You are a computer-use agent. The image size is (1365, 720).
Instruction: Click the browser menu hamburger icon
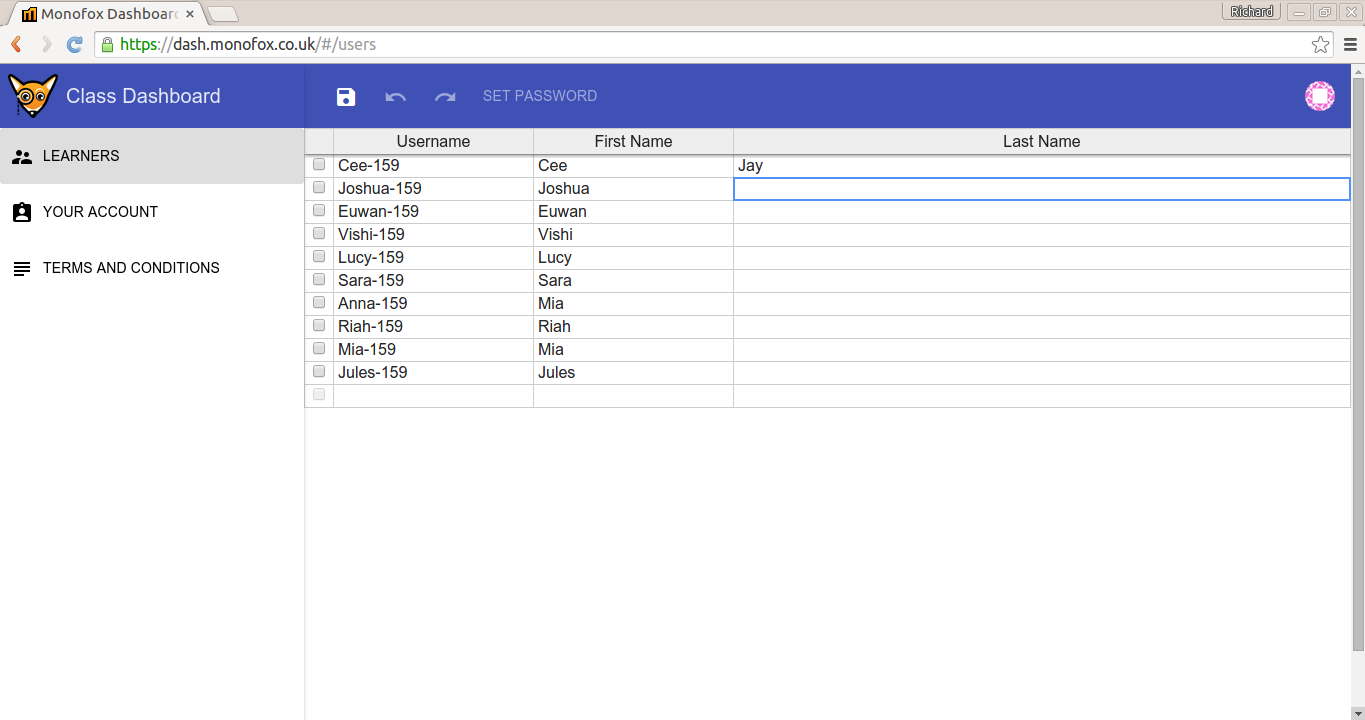1351,44
